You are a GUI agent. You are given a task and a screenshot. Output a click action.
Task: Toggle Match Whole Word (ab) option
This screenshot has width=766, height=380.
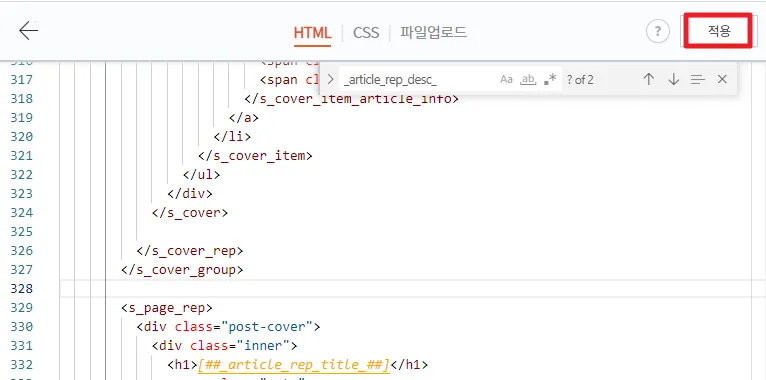[528, 79]
